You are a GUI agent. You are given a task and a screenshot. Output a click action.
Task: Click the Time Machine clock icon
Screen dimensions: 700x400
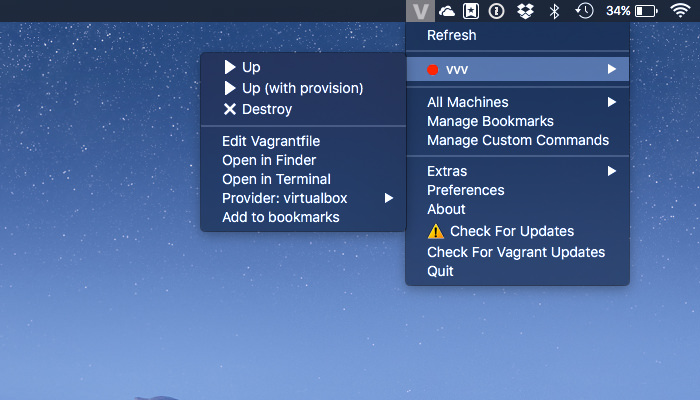click(x=584, y=11)
